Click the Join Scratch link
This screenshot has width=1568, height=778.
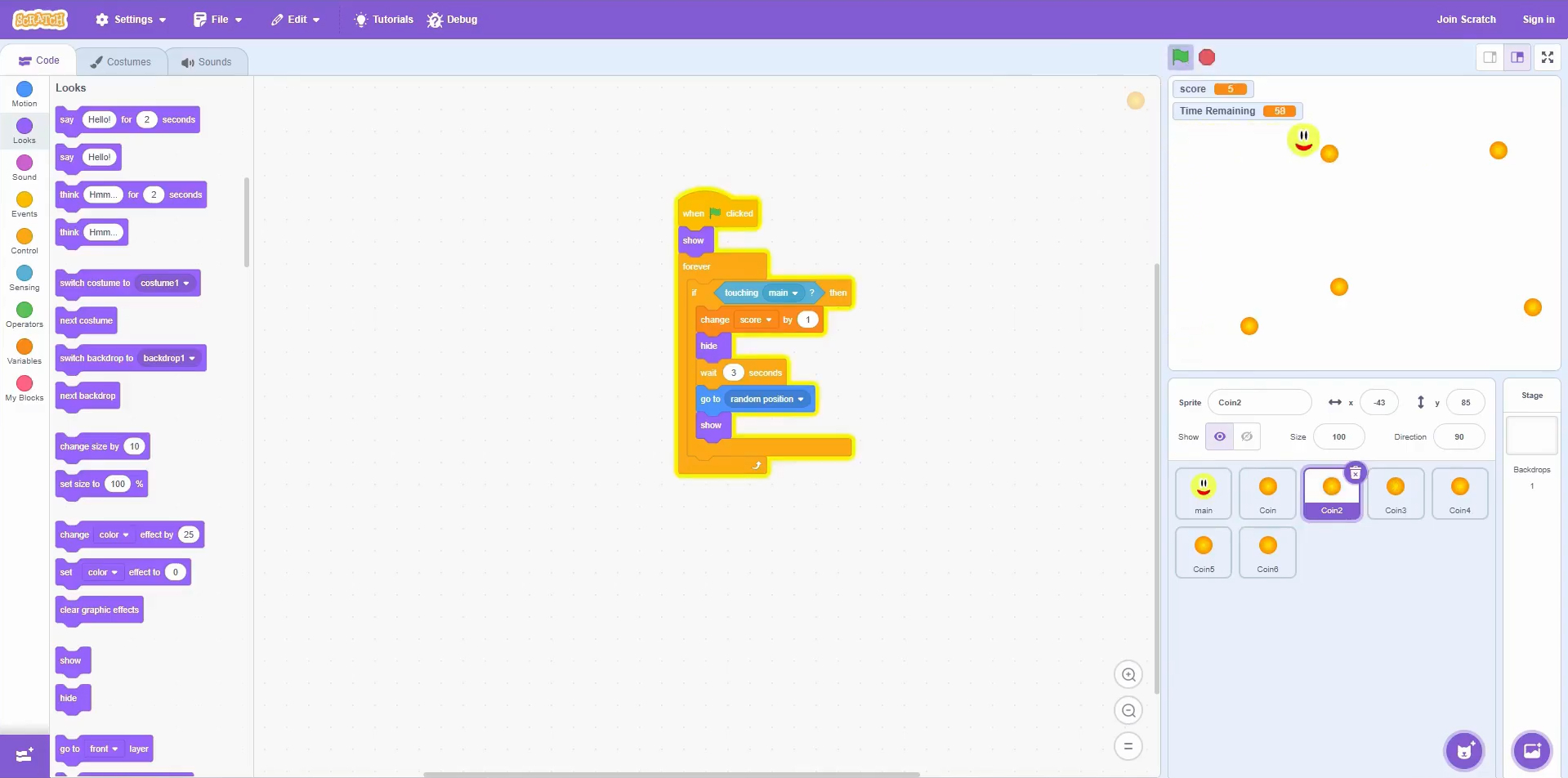(x=1466, y=20)
